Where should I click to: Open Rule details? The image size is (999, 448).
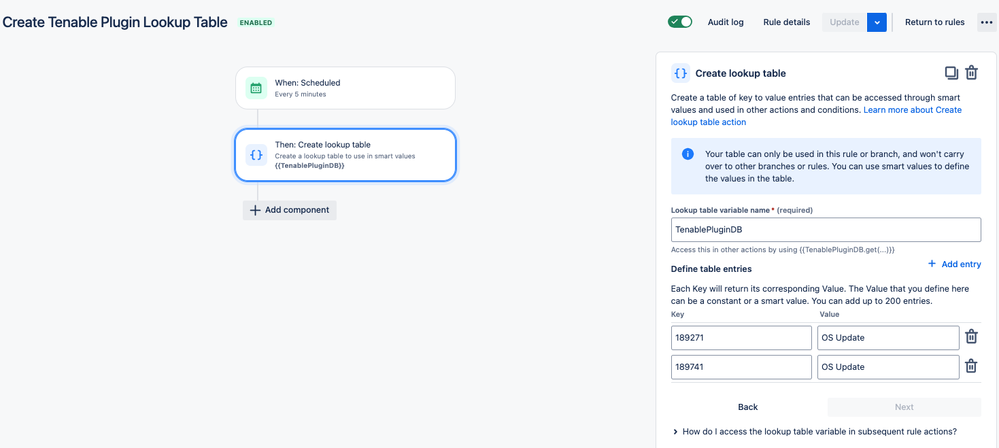[x=786, y=22]
